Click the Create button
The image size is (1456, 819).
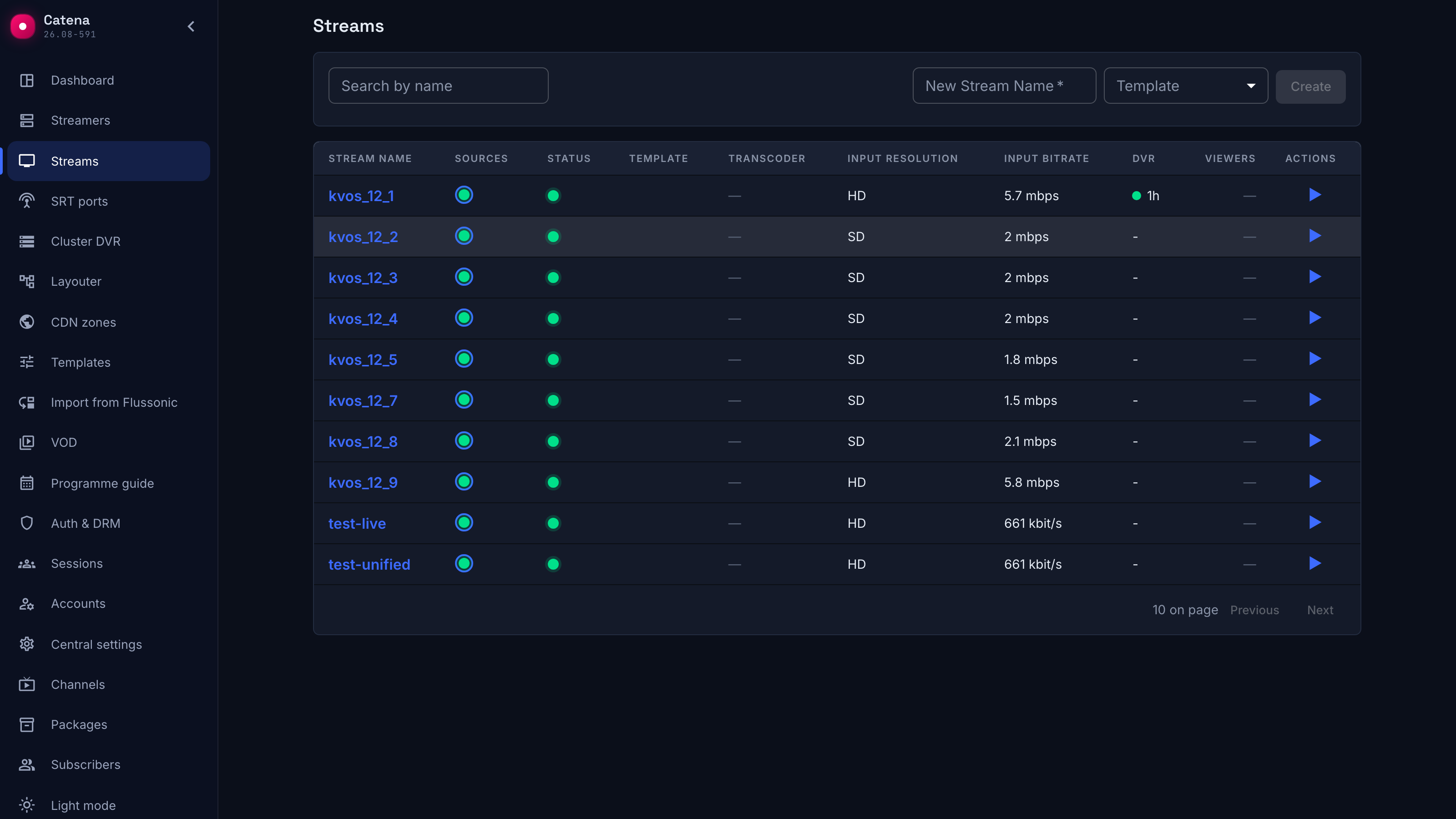click(1311, 86)
